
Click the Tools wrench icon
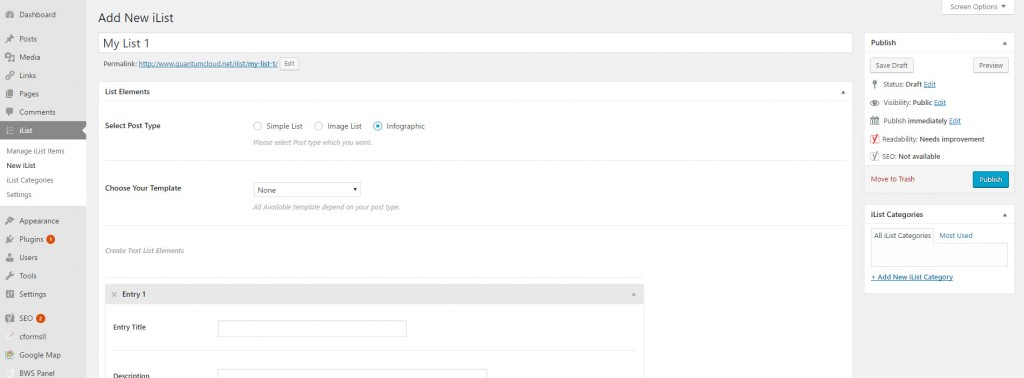pos(10,276)
